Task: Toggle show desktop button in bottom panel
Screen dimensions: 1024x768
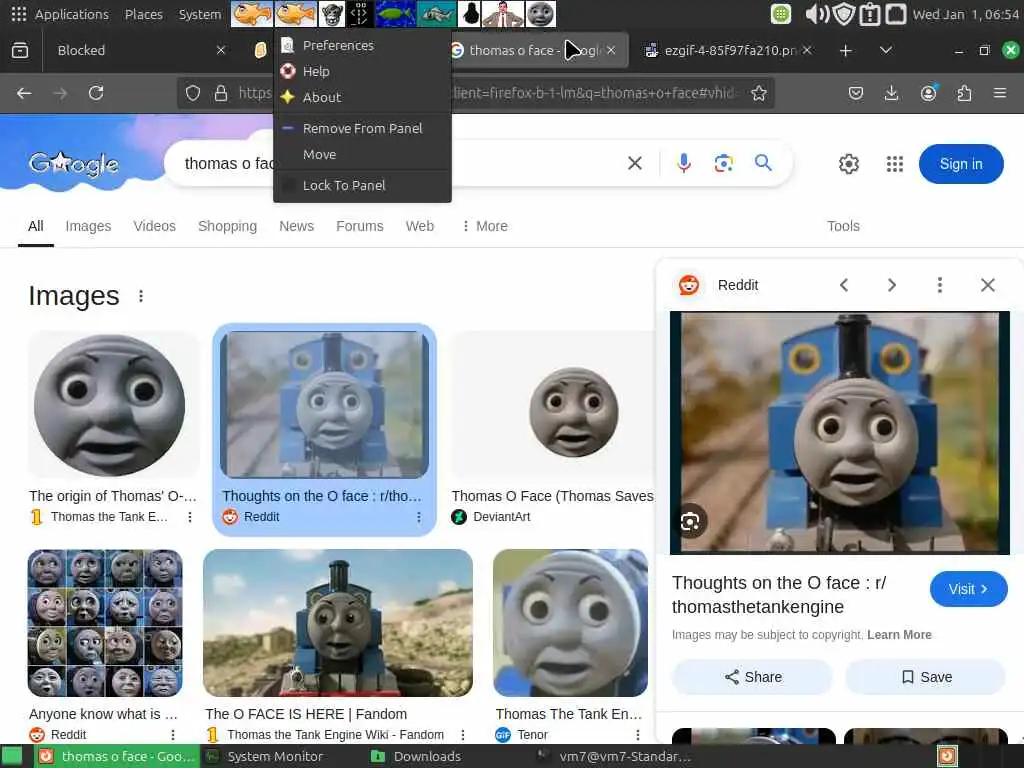Action: [12, 756]
